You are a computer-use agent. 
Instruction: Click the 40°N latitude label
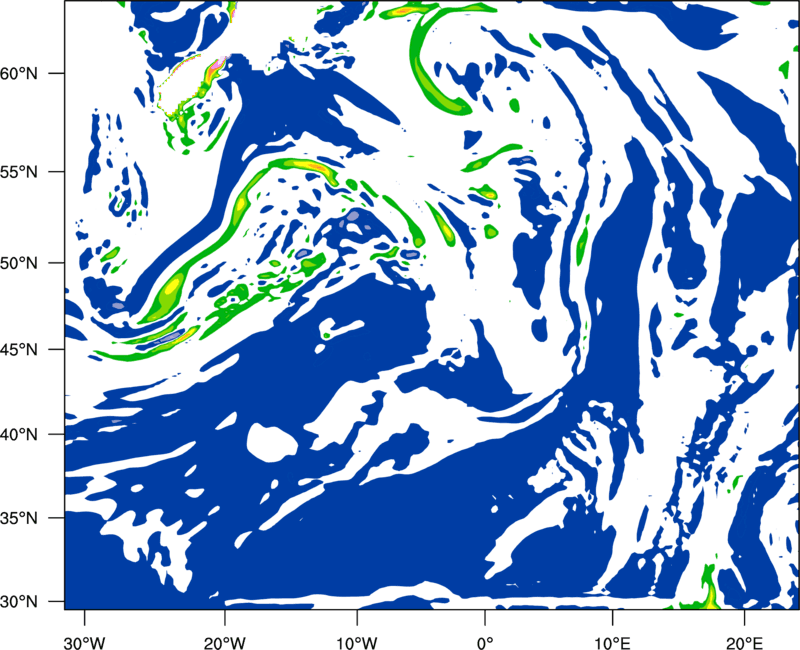pos(19,434)
